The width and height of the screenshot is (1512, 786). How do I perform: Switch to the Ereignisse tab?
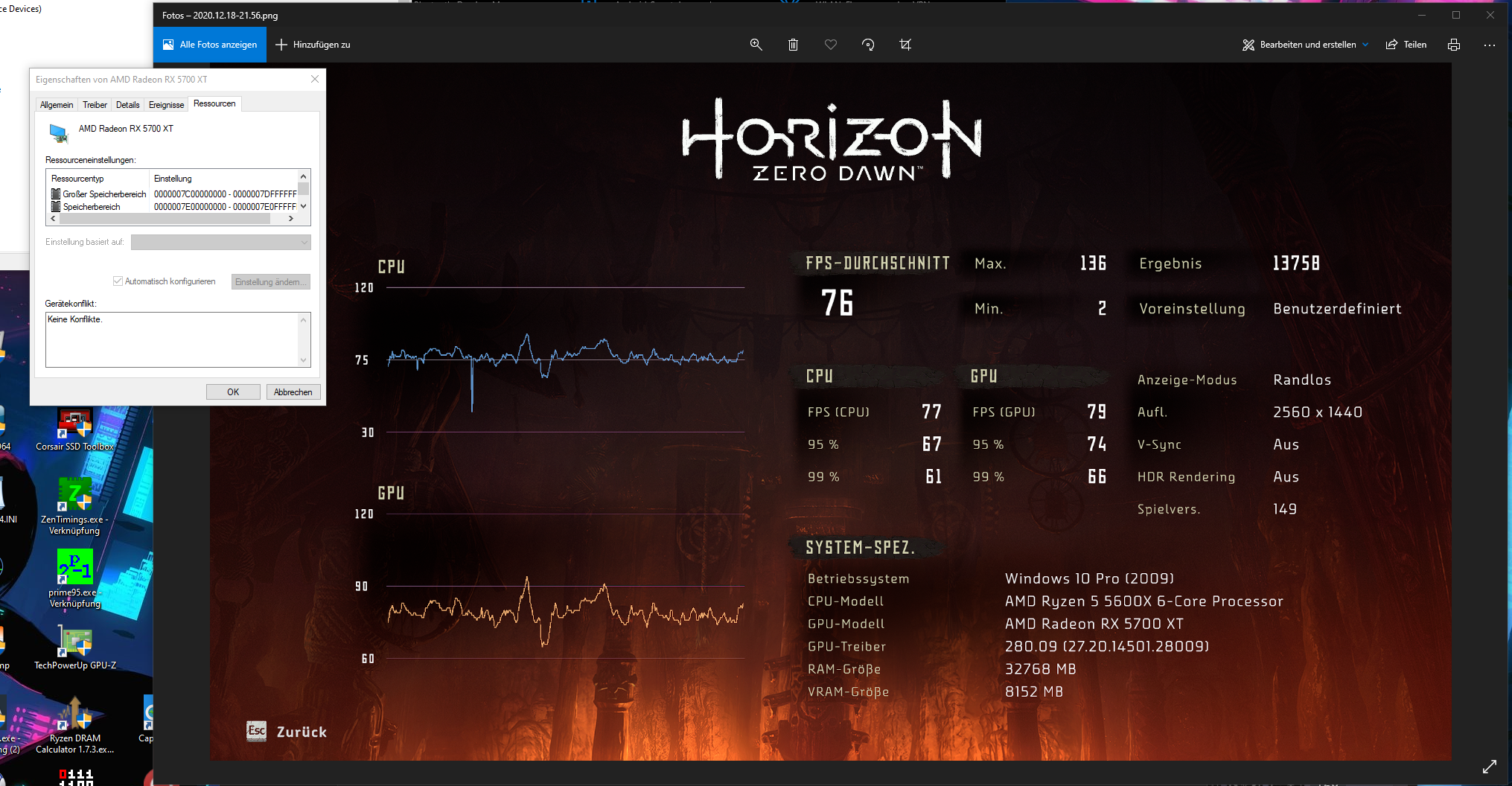166,104
